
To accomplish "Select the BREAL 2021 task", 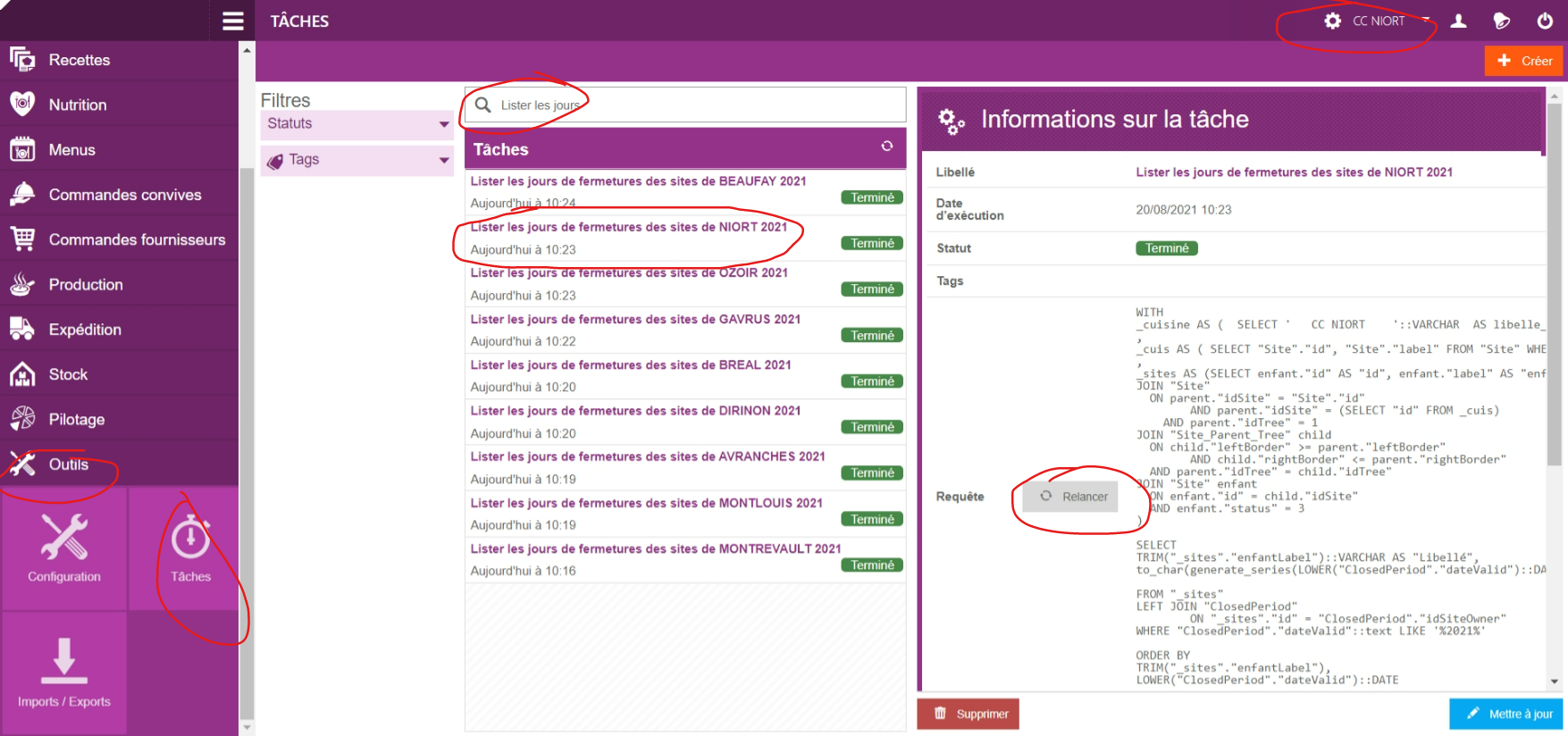I will [x=685, y=376].
